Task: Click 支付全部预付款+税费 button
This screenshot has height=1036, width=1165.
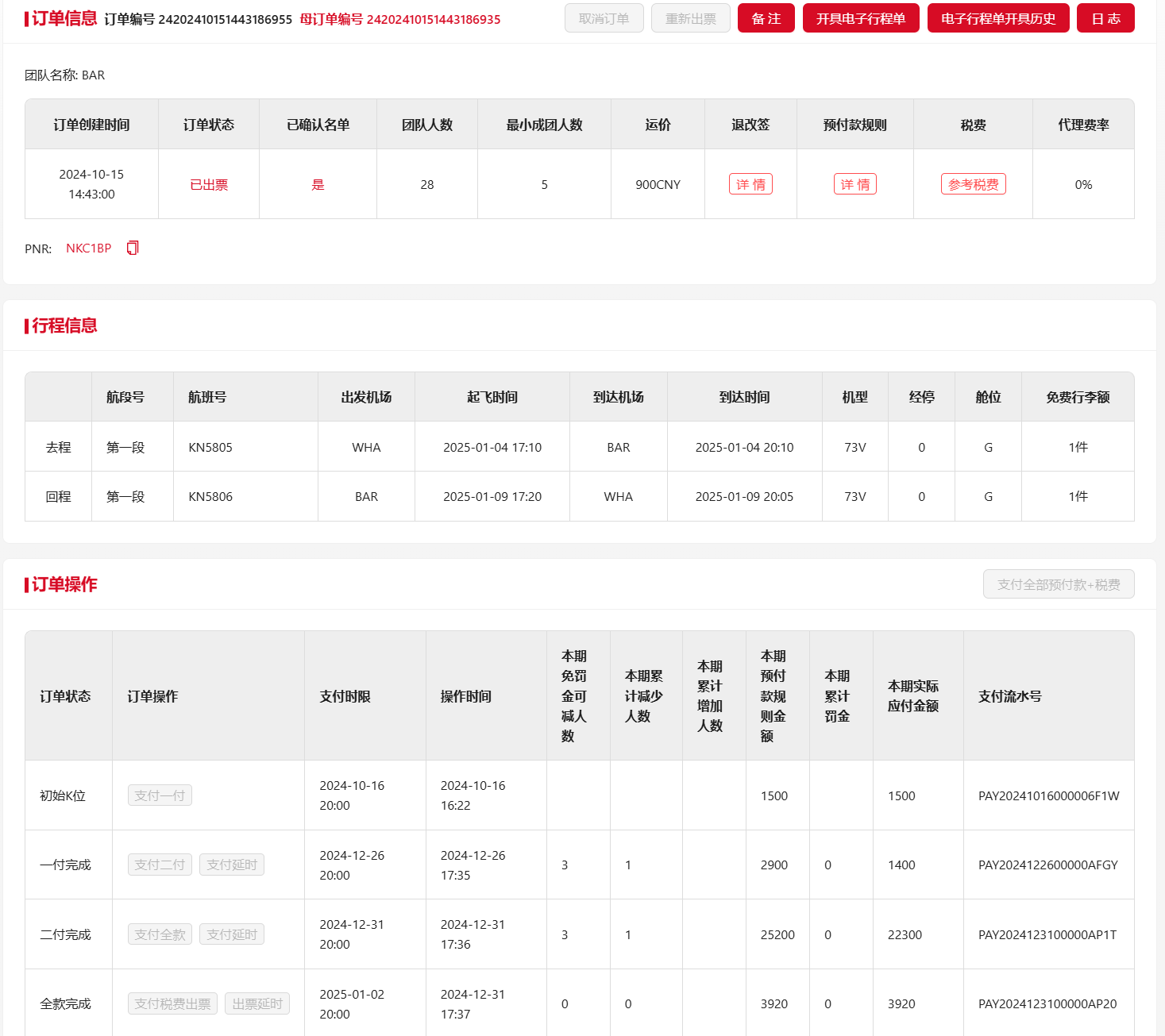Action: click(1058, 584)
